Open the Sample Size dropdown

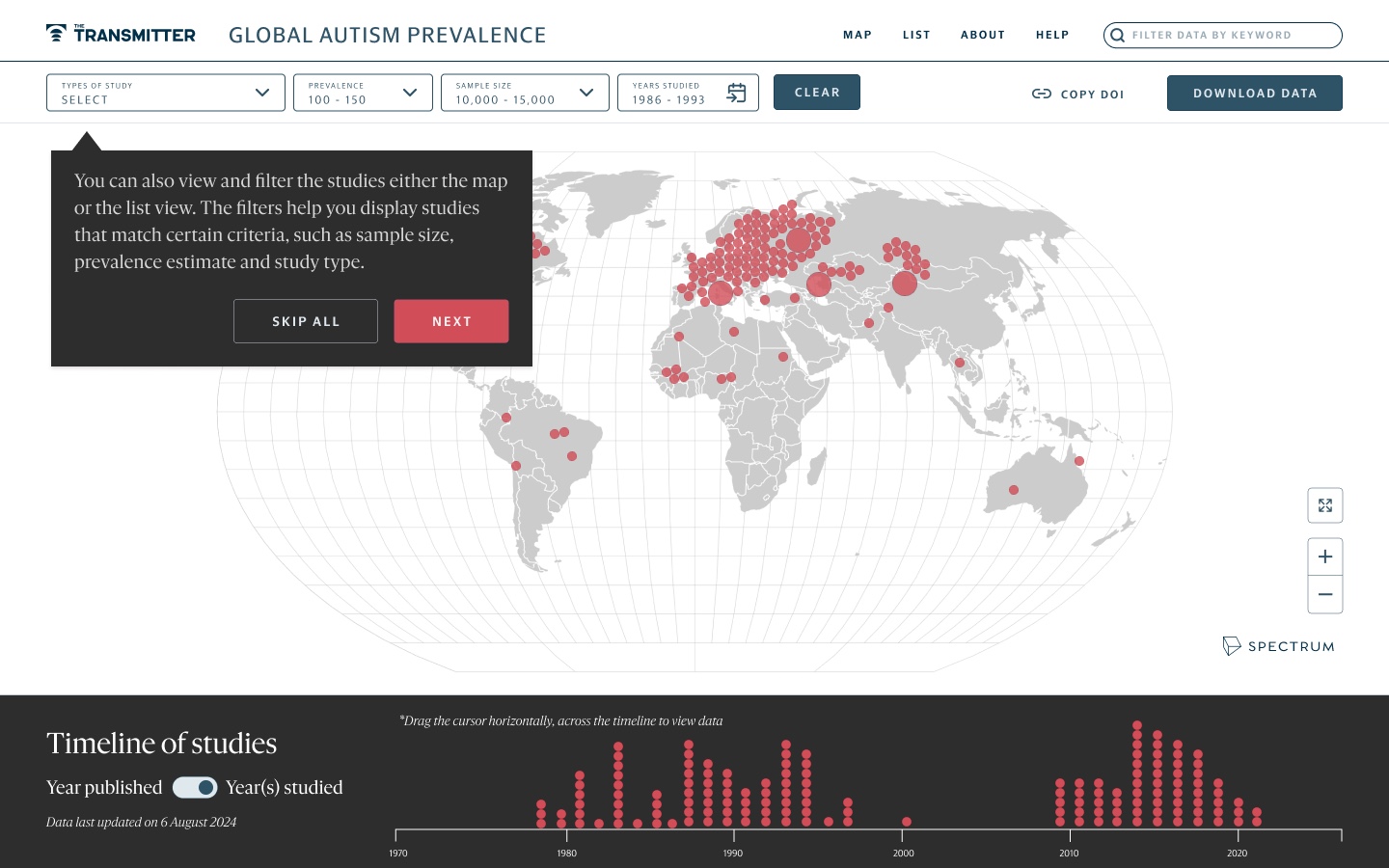525,93
